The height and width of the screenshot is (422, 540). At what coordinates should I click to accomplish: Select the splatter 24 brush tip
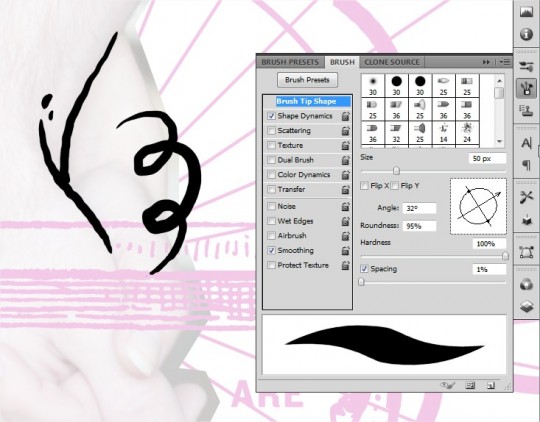(467, 133)
